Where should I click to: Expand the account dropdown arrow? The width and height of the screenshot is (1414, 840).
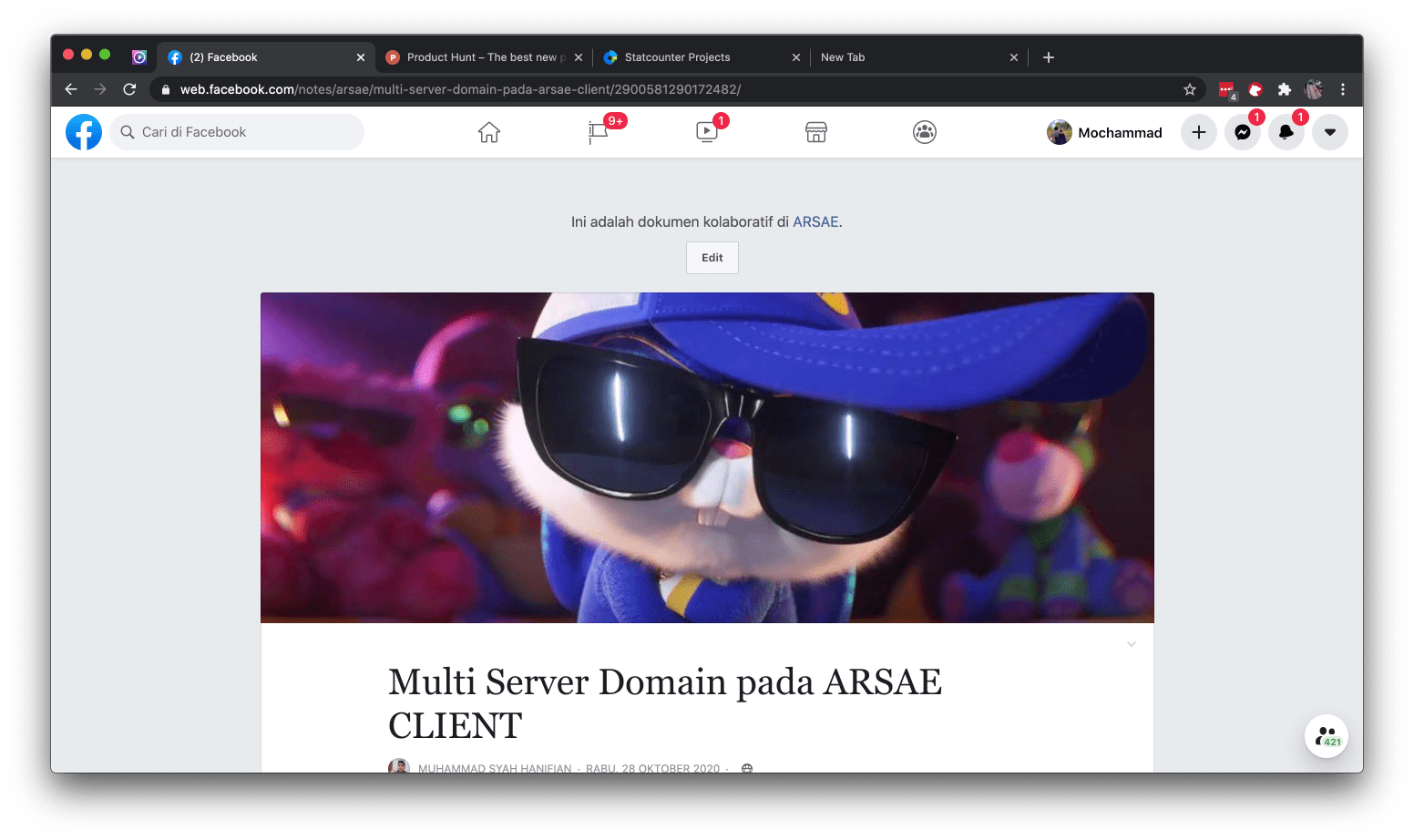pos(1330,132)
